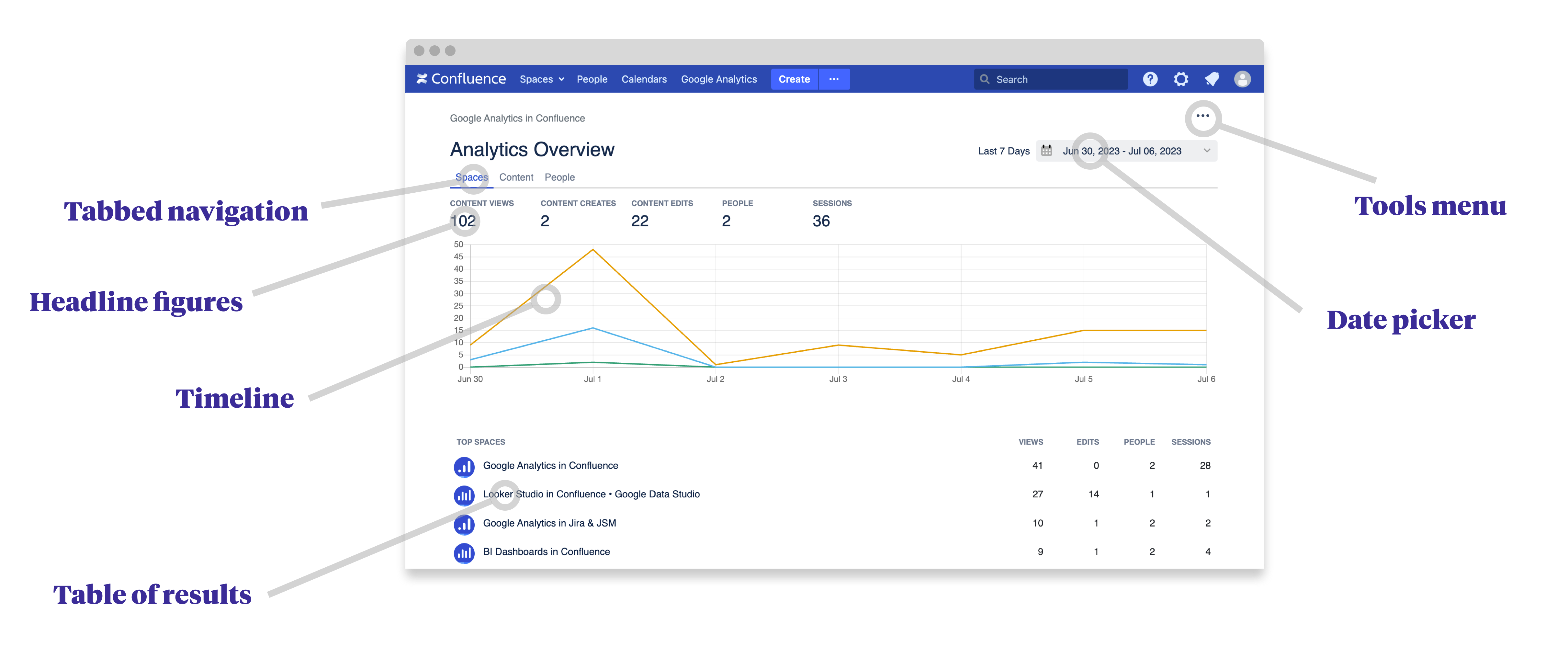Click the BI Dashboards in Confluence space icon

(x=464, y=553)
